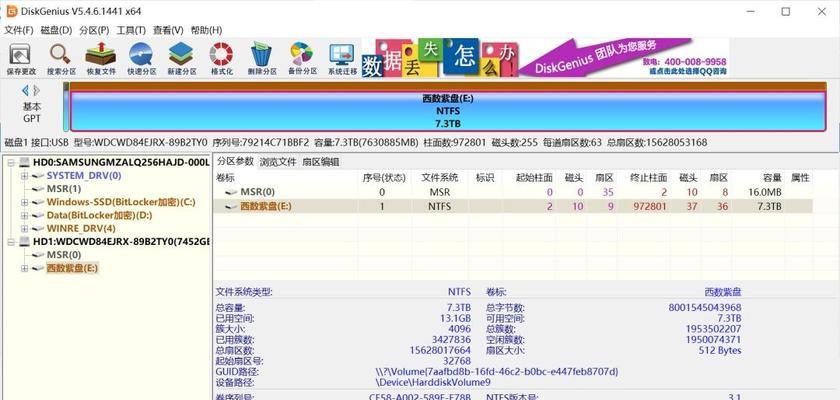This screenshot has width=840, height=400.
Task: Click the 起始柱面 column header
Action: click(531, 178)
